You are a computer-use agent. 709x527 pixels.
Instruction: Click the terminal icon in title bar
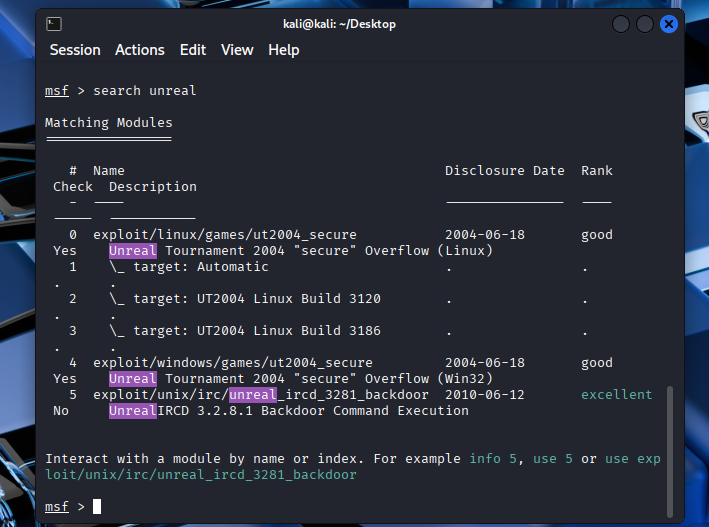coord(54,24)
